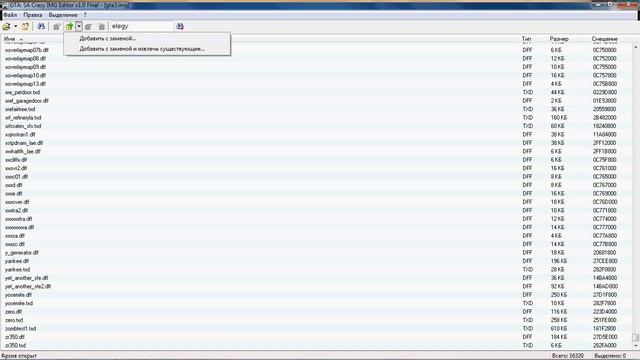Viewport: 640px width, 360px height.
Task: Open the dropdown arrow beside open archive icon
Action: pos(16,27)
